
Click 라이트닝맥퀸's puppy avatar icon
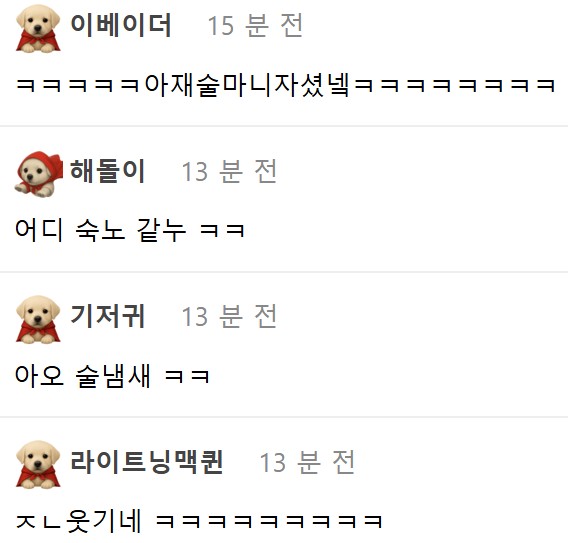(x=38, y=464)
